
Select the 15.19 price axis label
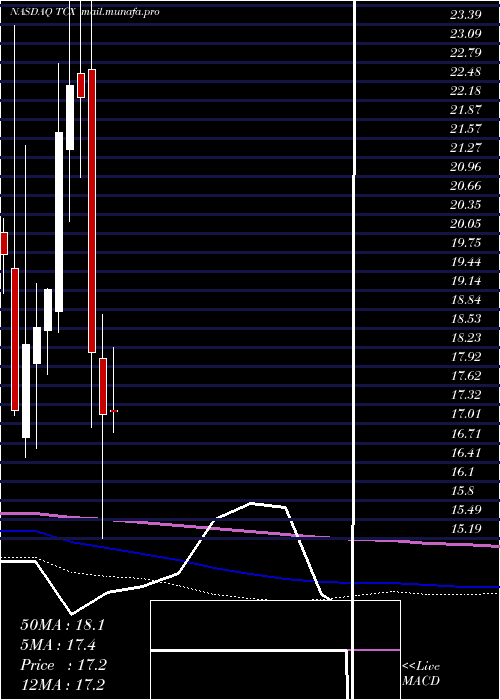(x=466, y=529)
